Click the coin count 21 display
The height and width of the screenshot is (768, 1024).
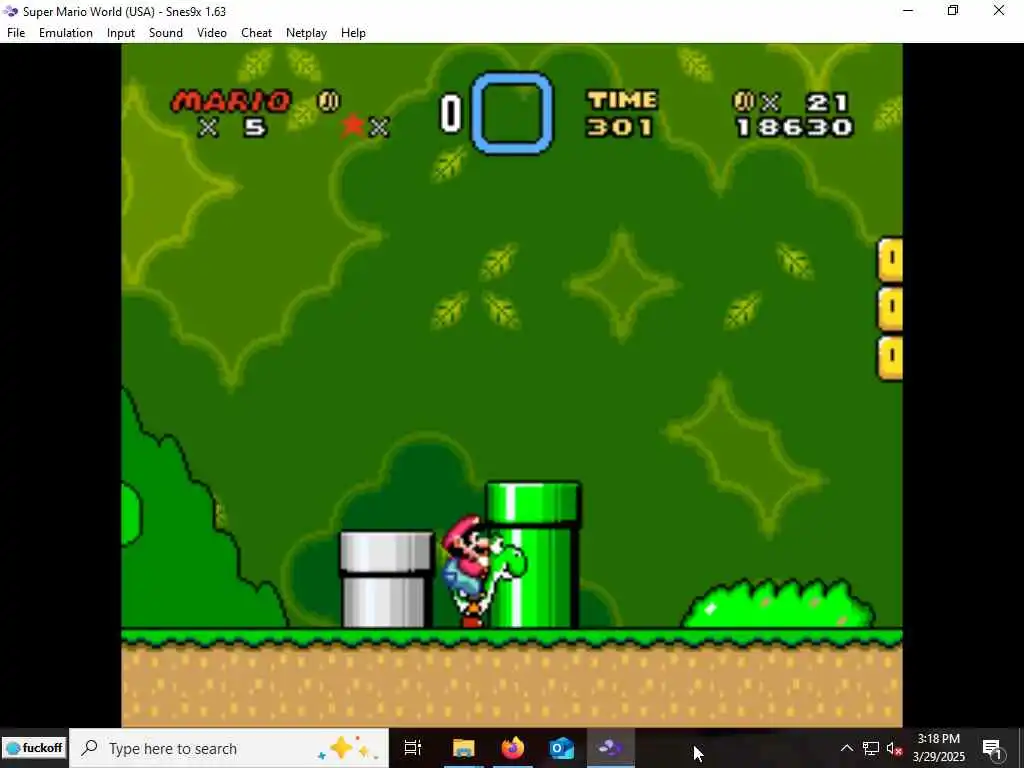[792, 103]
